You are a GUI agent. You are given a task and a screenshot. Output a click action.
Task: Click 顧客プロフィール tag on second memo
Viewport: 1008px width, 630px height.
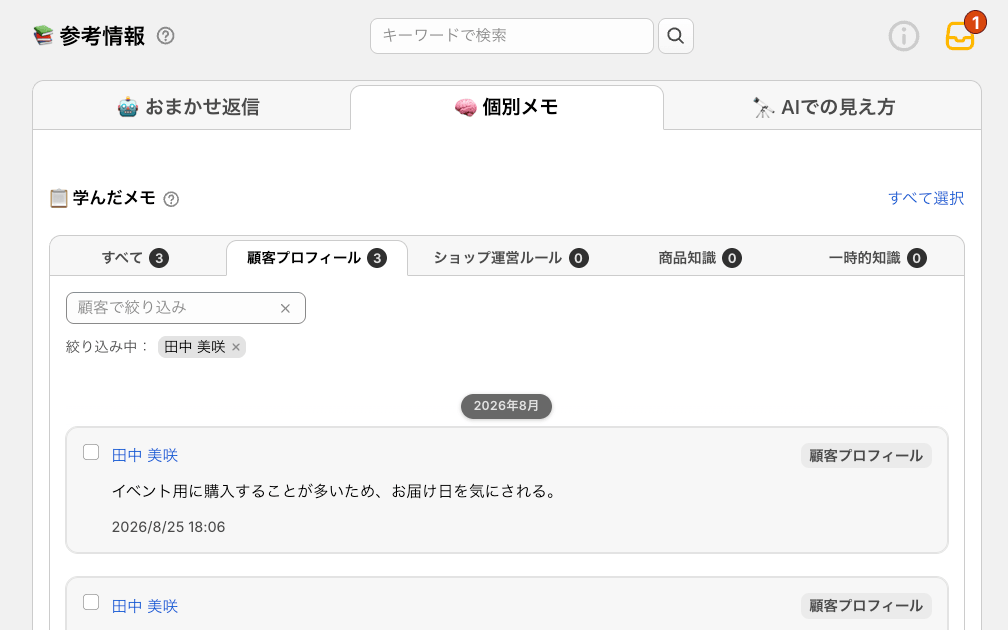866,606
